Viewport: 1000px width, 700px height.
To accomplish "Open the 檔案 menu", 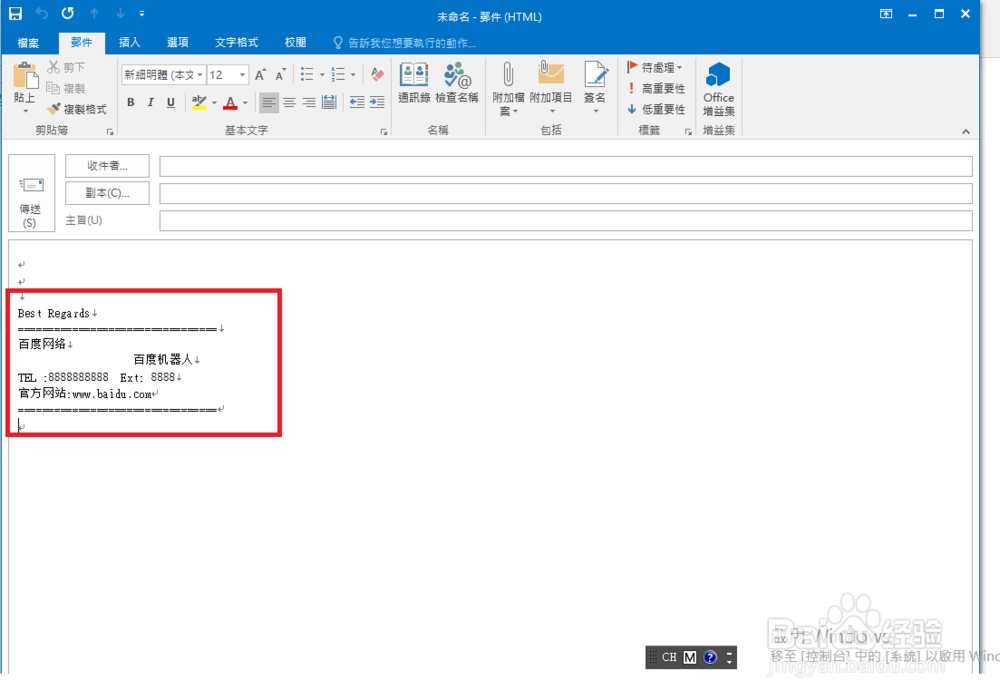I will point(29,43).
